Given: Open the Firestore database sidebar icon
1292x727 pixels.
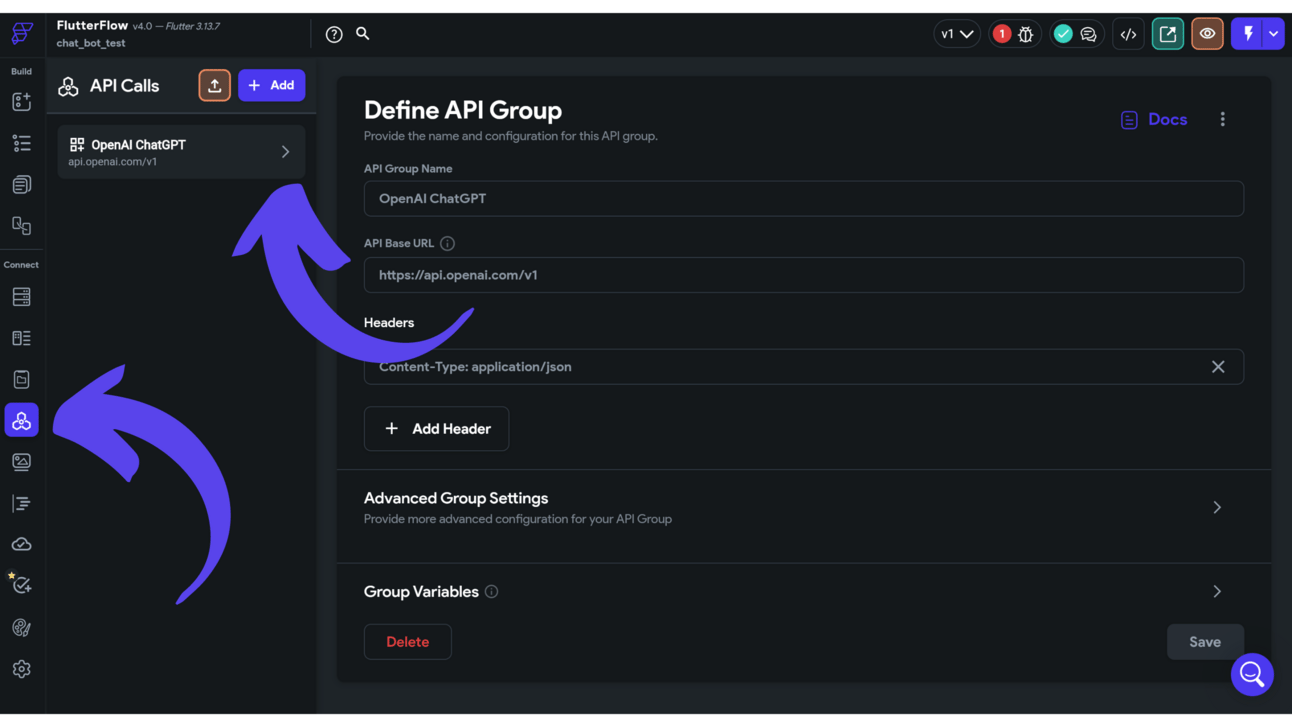Looking at the screenshot, I should tap(21, 297).
